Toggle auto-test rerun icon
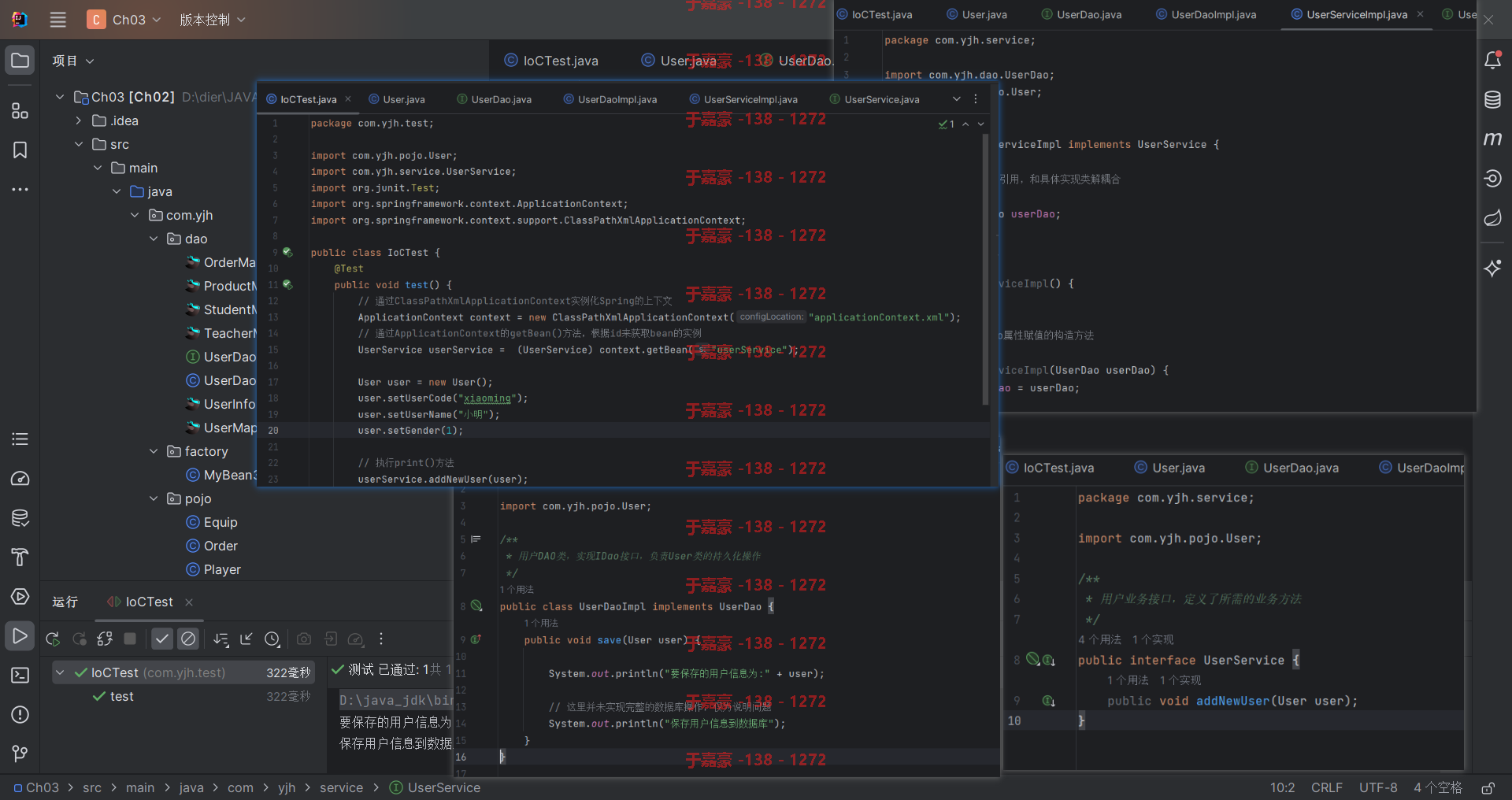Screen dimensions: 1512x800 105,639
